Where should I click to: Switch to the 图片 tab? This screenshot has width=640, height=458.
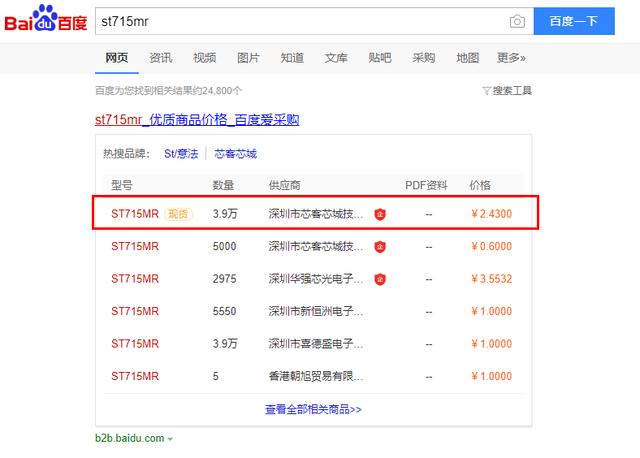[x=248, y=58]
